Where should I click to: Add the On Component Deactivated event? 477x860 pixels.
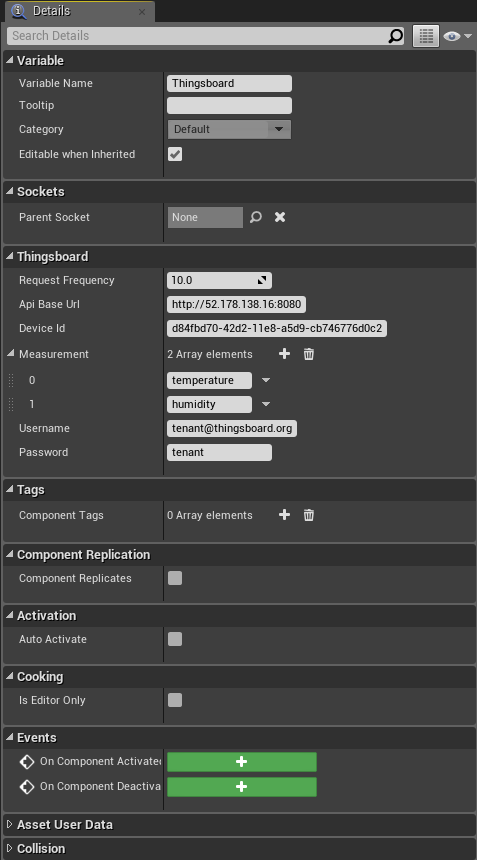tap(242, 787)
